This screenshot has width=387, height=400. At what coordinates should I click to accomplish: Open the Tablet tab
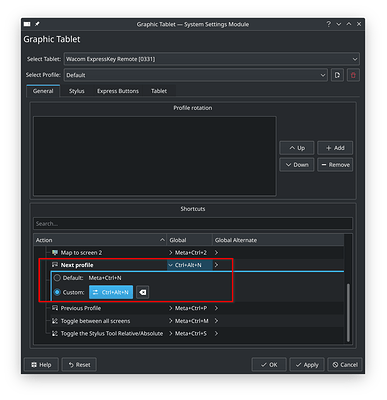pyautogui.click(x=159, y=91)
